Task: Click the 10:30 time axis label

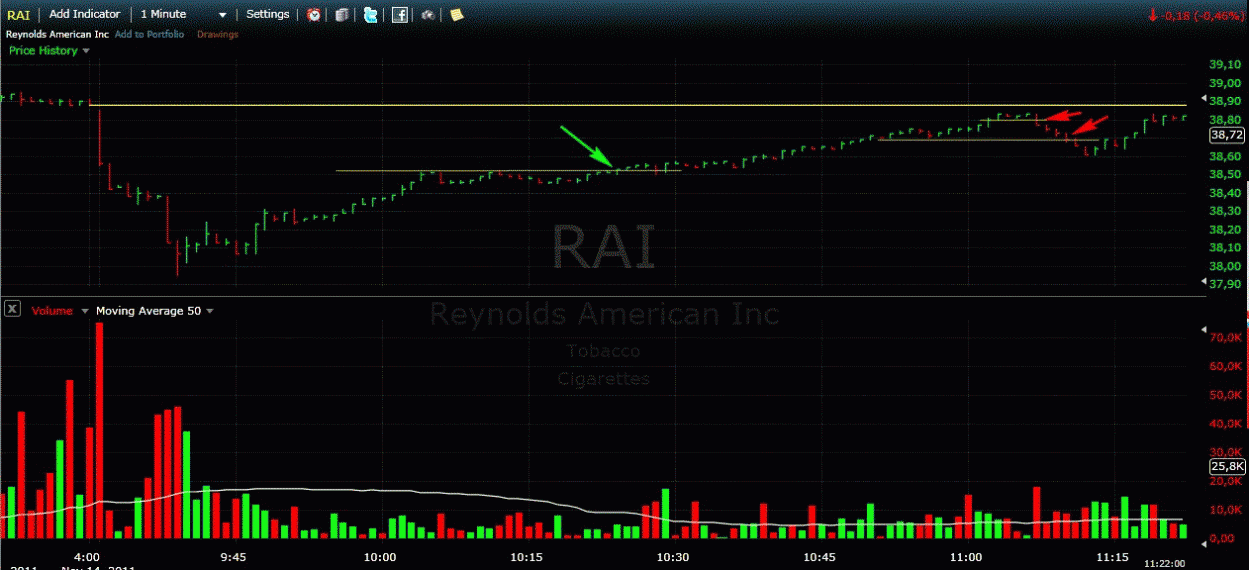Action: [x=672, y=557]
